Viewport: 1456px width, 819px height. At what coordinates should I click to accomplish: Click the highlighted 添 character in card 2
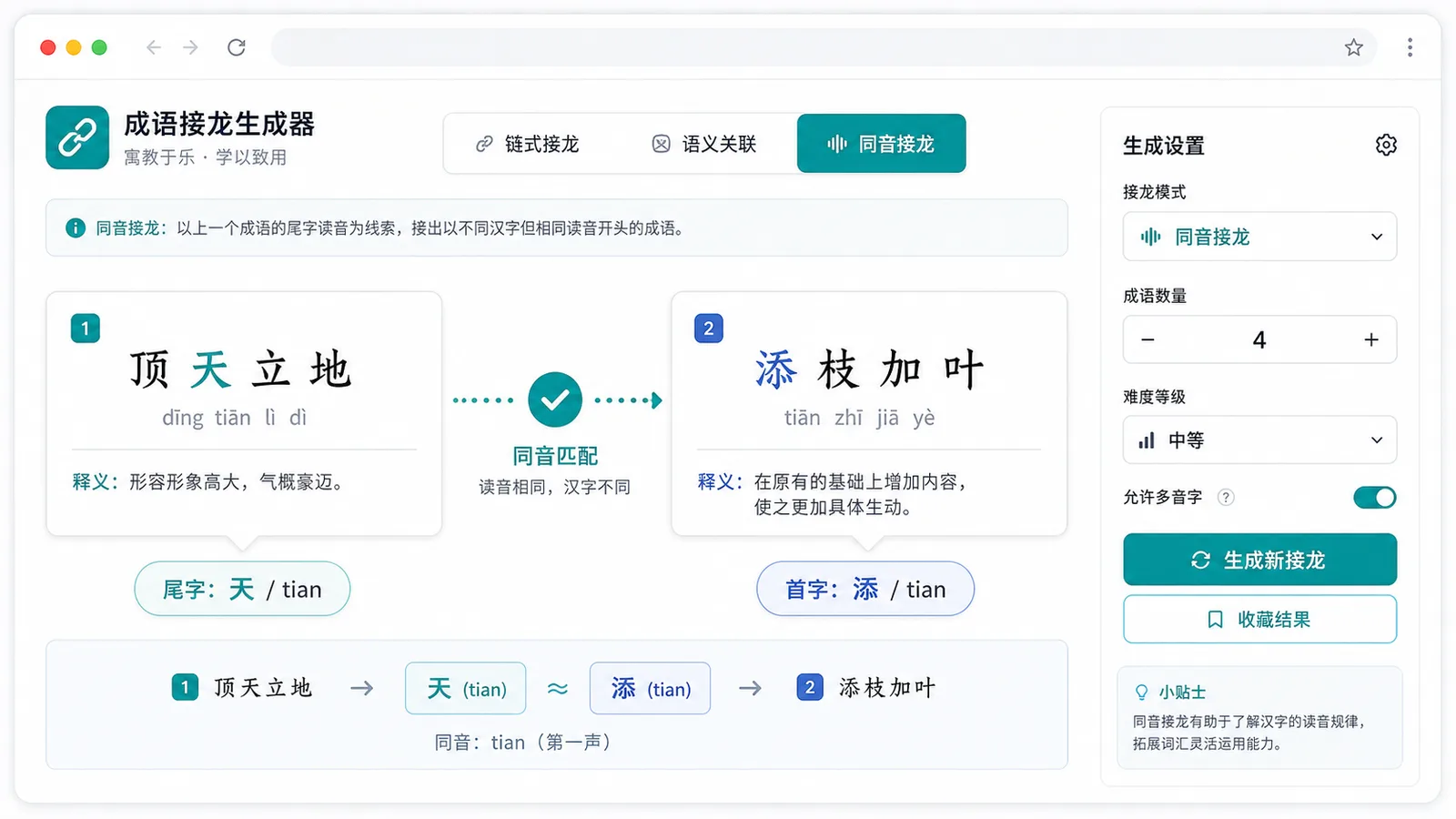(775, 369)
